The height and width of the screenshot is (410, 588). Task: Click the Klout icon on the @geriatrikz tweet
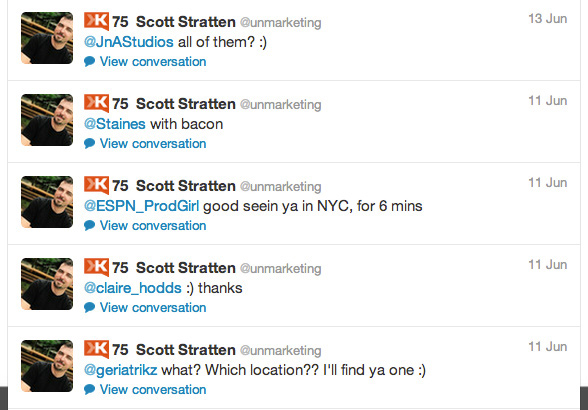tap(96, 349)
